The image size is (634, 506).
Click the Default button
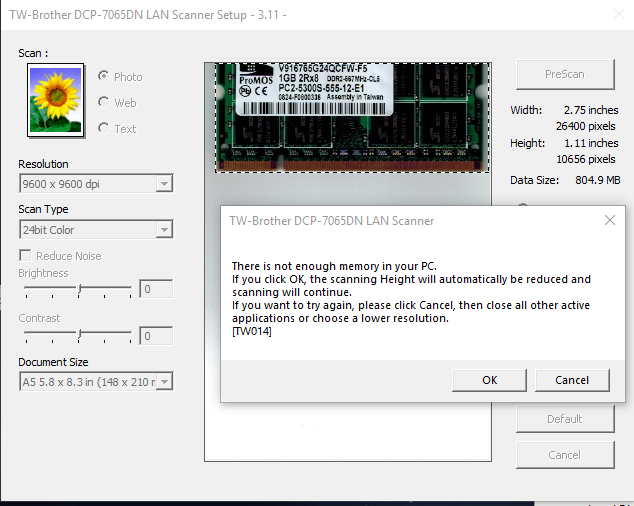[565, 419]
